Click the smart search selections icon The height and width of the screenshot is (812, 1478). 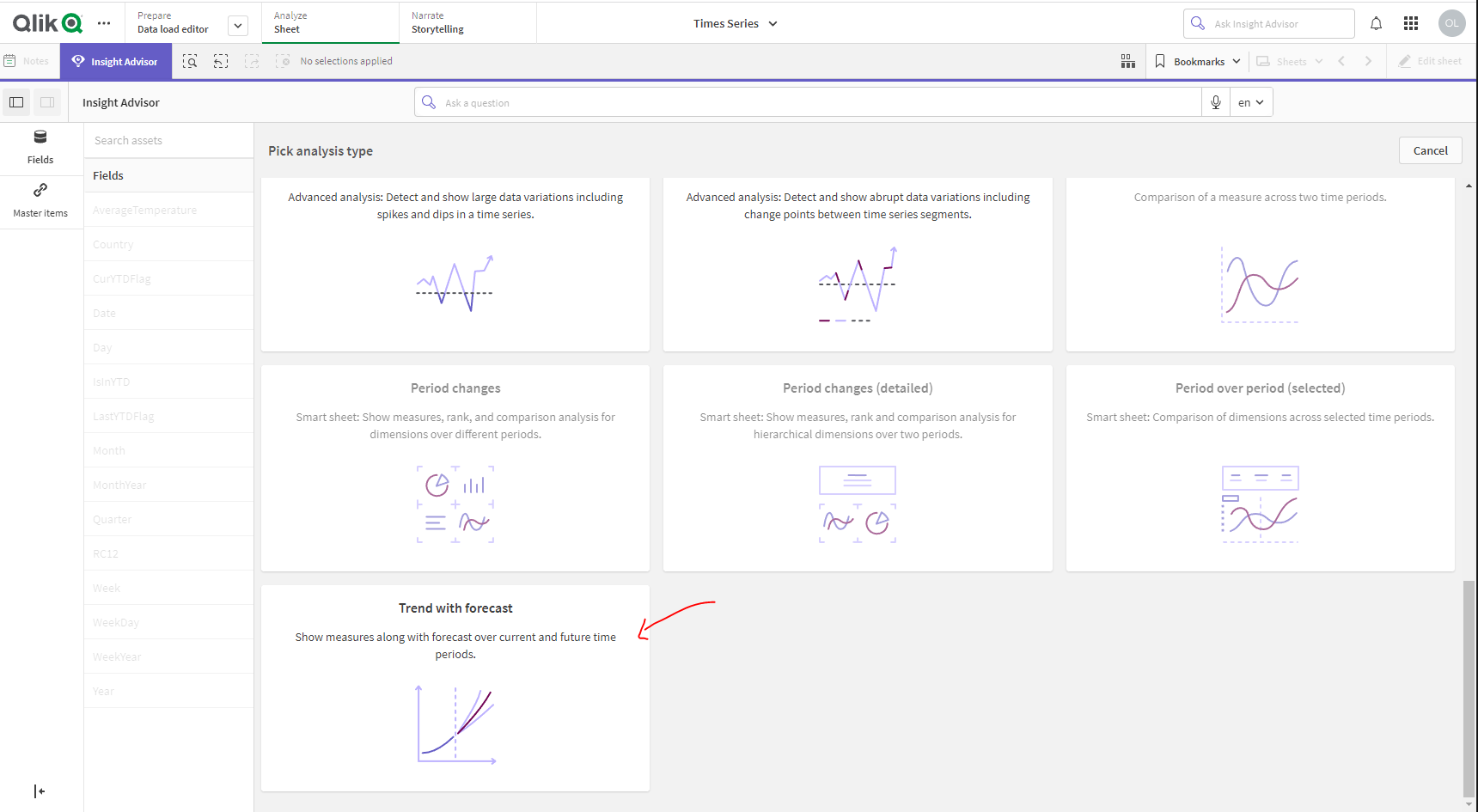(x=190, y=61)
